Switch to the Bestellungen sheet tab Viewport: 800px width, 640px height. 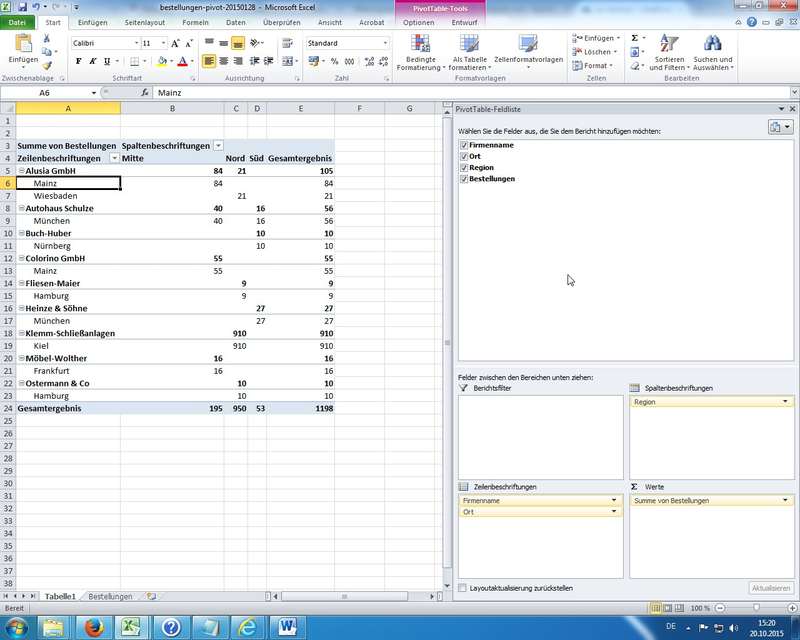(x=110, y=596)
